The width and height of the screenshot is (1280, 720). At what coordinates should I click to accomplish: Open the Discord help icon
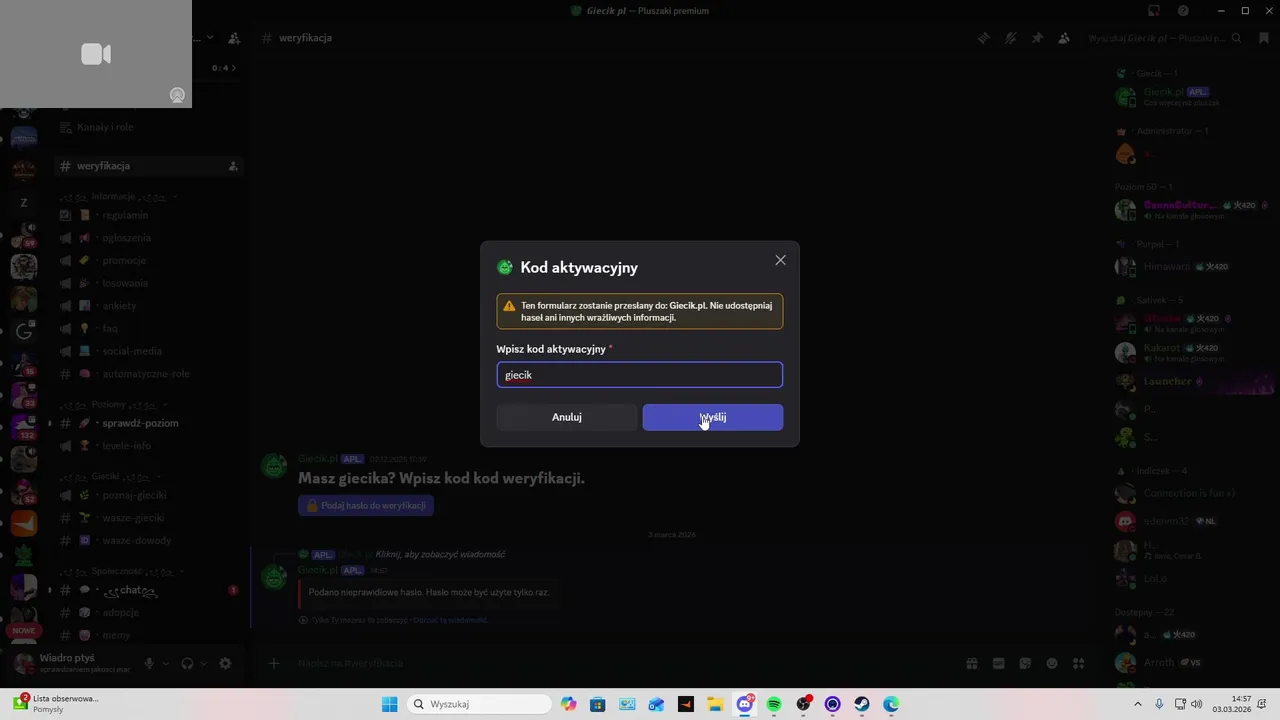click(x=1183, y=11)
